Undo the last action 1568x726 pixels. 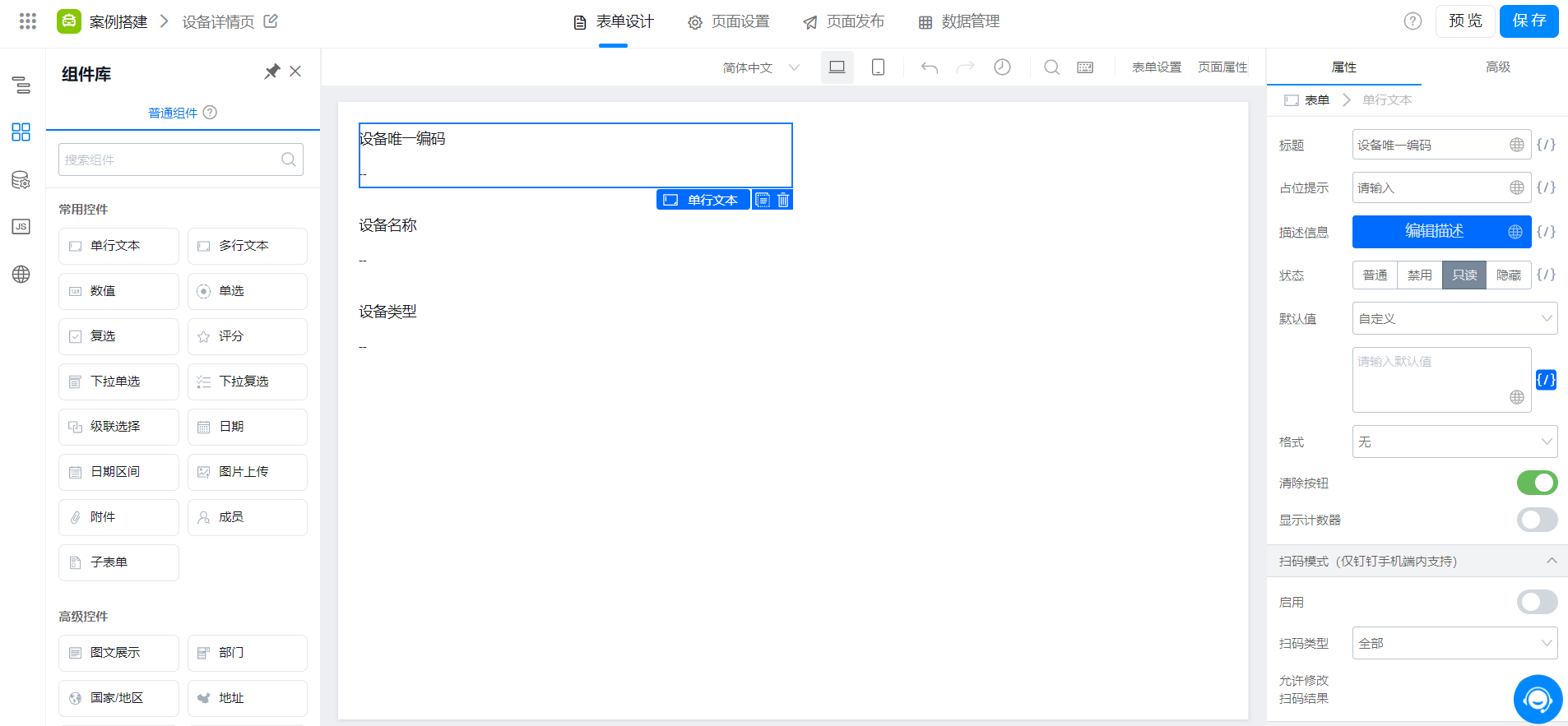(930, 67)
